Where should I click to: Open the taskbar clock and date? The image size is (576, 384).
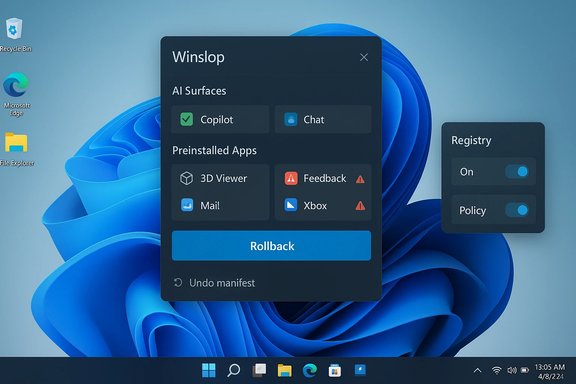click(550, 372)
